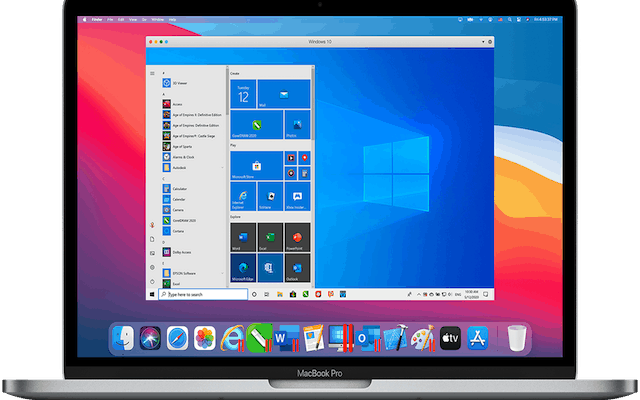Open Microsoft Store tile
Screen dimensions: 640x400
pos(257,165)
